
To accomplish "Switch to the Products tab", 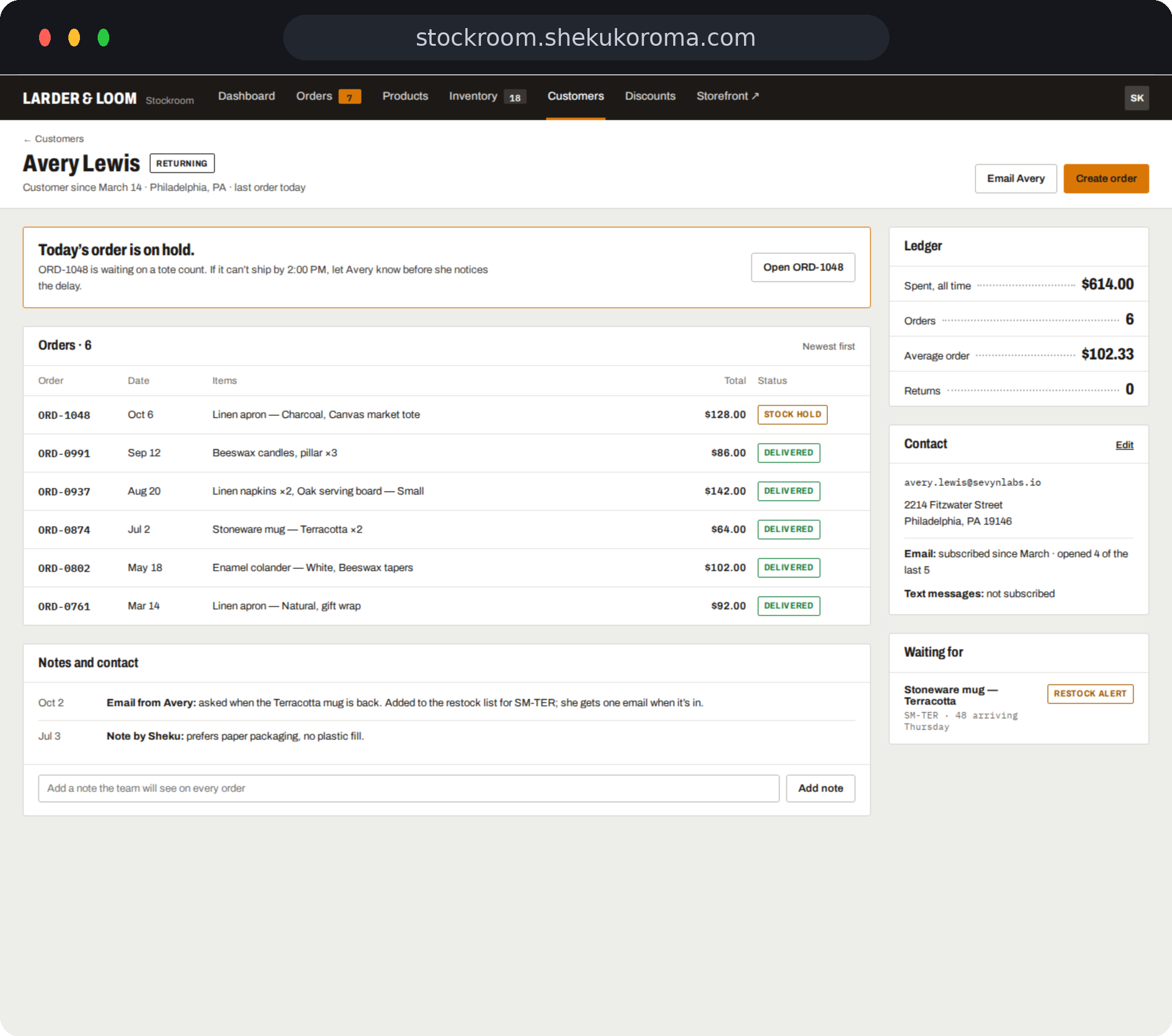I will point(405,96).
